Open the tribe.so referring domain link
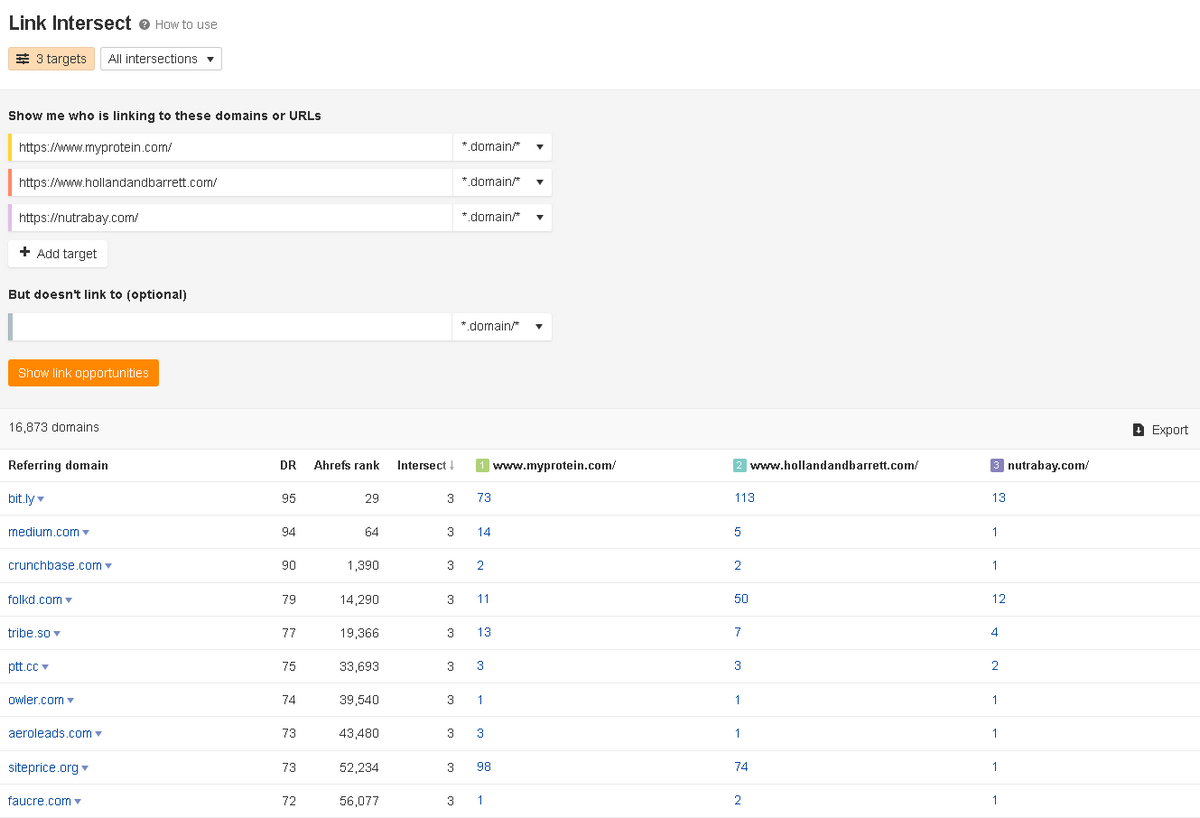1200x818 pixels. (x=29, y=633)
